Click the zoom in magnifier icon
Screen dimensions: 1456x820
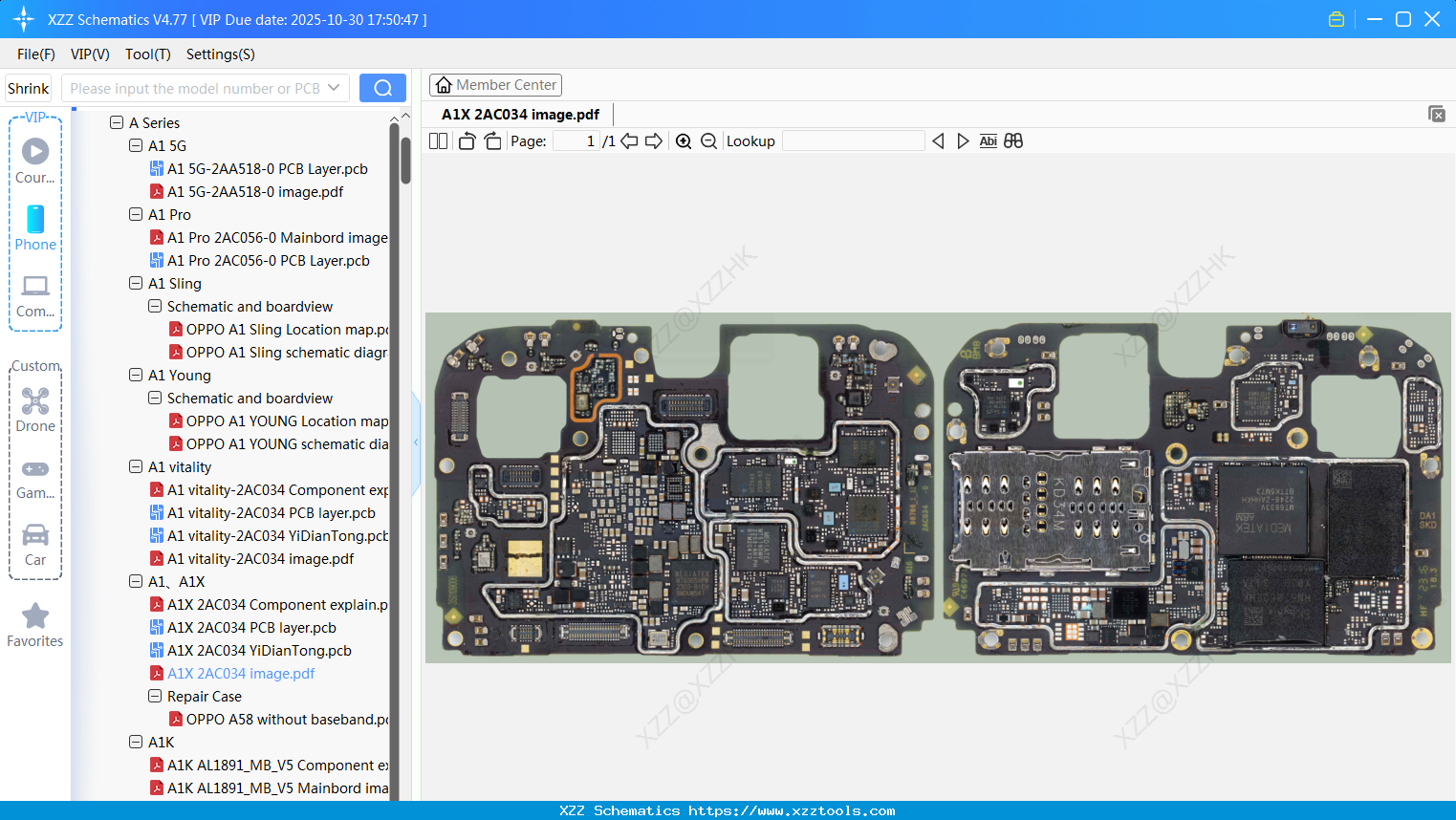684,141
